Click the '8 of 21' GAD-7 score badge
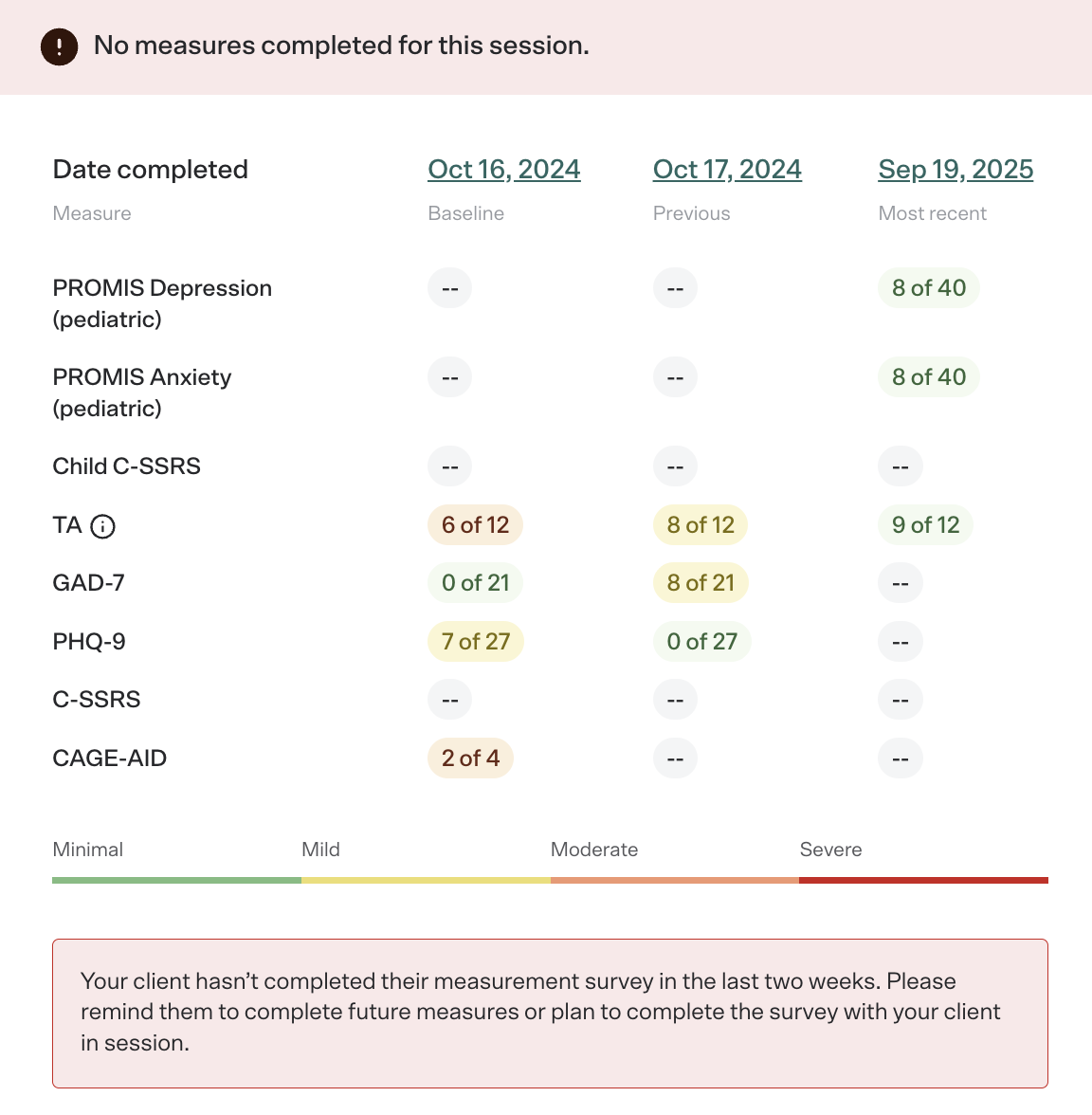Viewport: 1092px width, 1115px height. (x=700, y=582)
